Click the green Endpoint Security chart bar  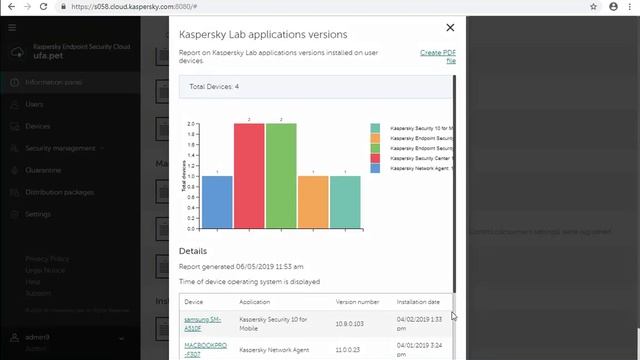click(x=281, y=176)
